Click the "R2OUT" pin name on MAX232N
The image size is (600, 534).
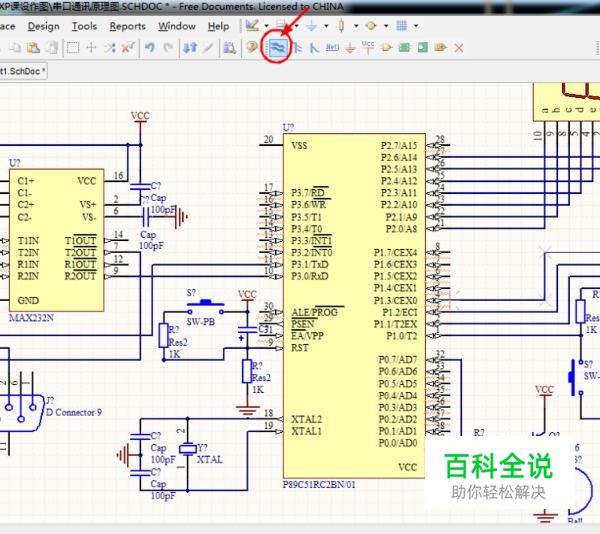click(80, 276)
